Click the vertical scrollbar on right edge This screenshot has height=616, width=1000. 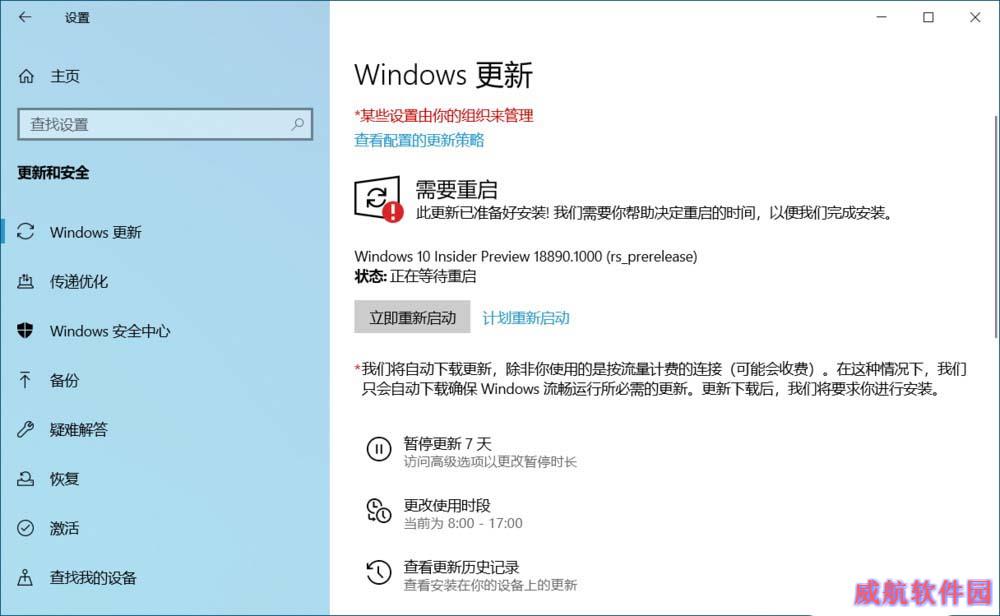click(996, 226)
